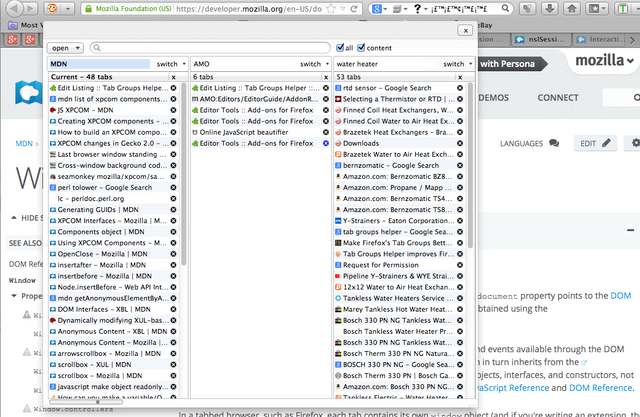Follow the 'DOM' link after 'points to the'
The width and height of the screenshot is (640, 417).
click(621, 295)
